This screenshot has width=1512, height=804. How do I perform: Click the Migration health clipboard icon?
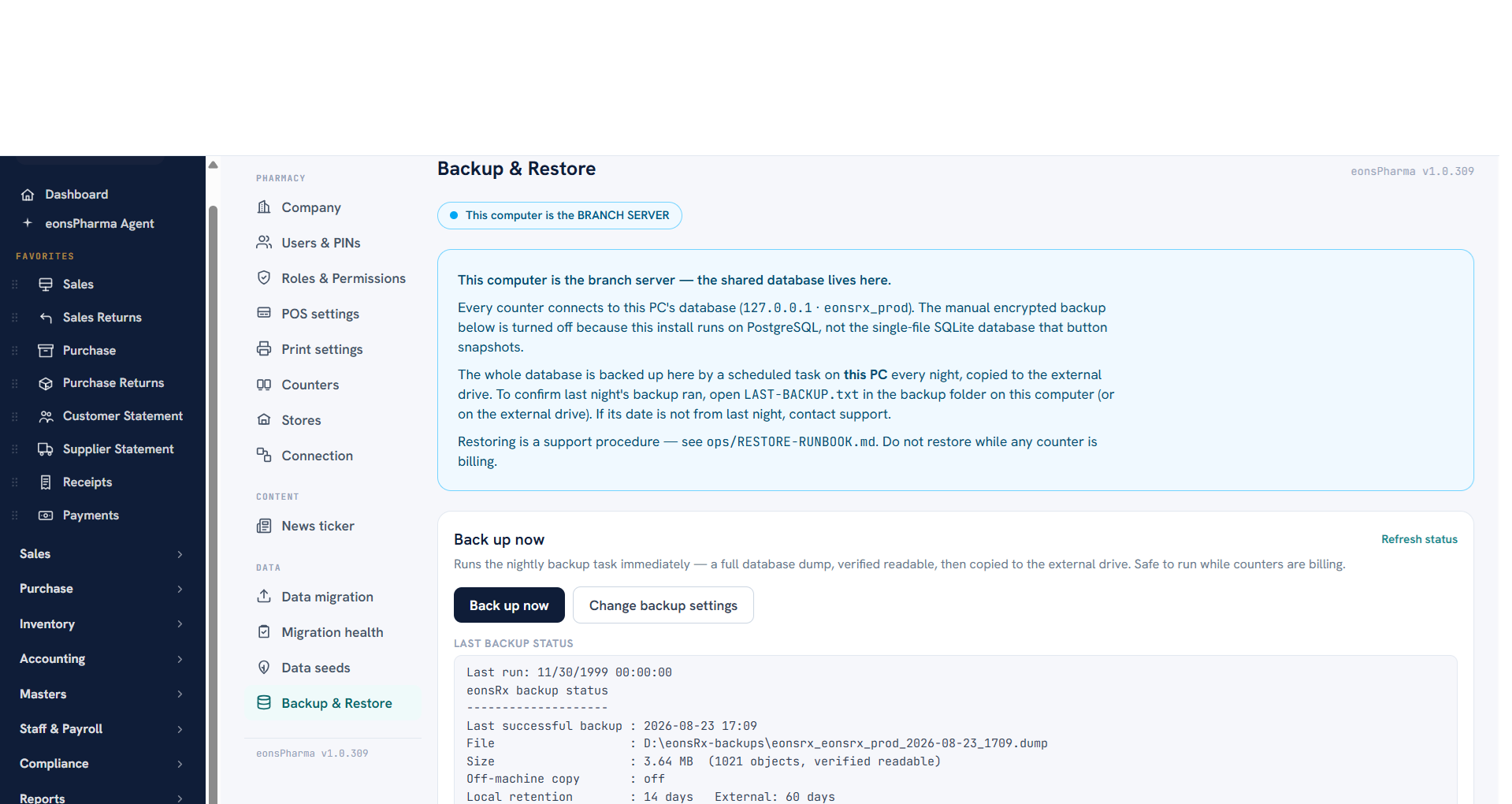pyautogui.click(x=264, y=632)
